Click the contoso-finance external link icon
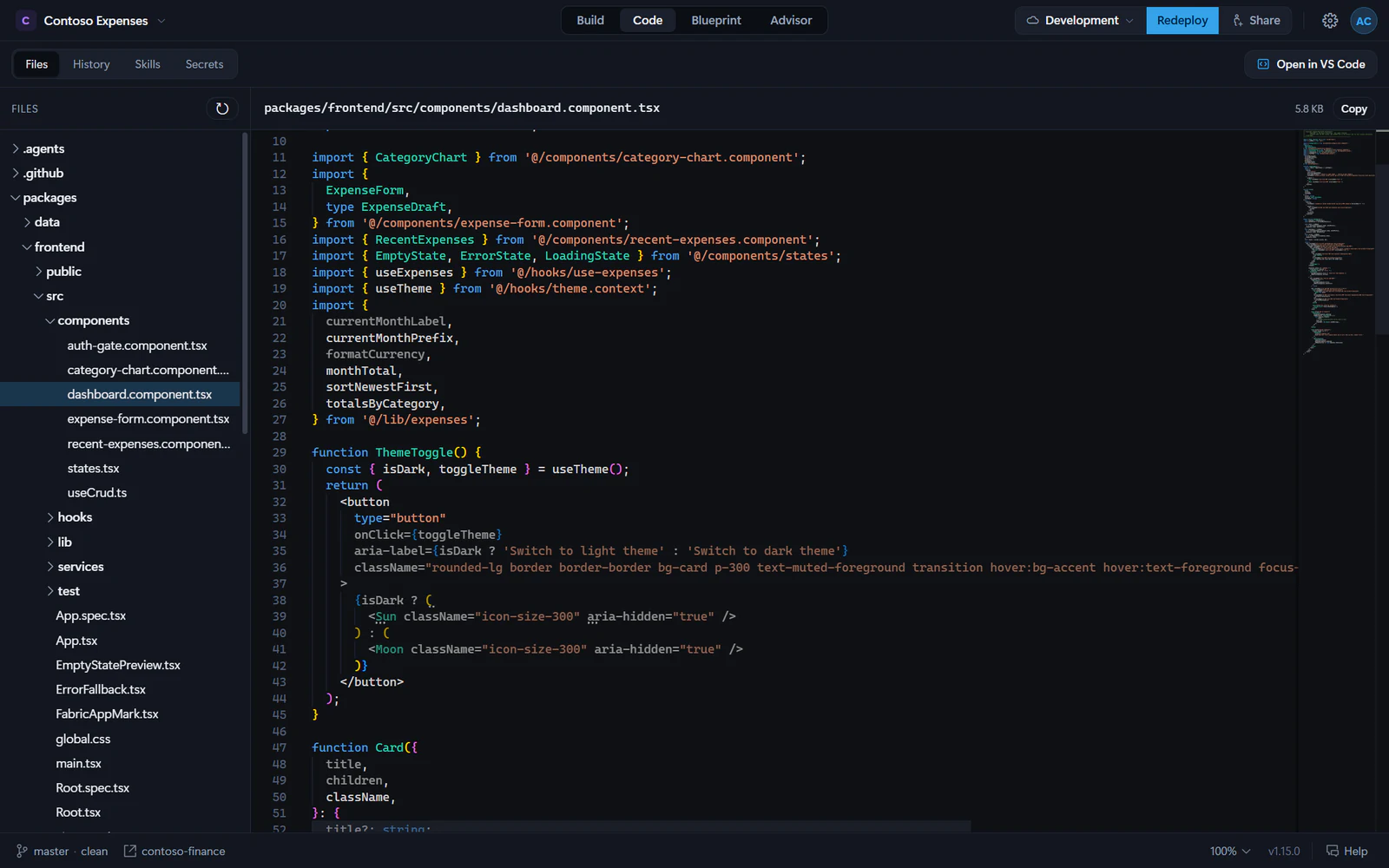The width and height of the screenshot is (1389, 868). pos(130,852)
